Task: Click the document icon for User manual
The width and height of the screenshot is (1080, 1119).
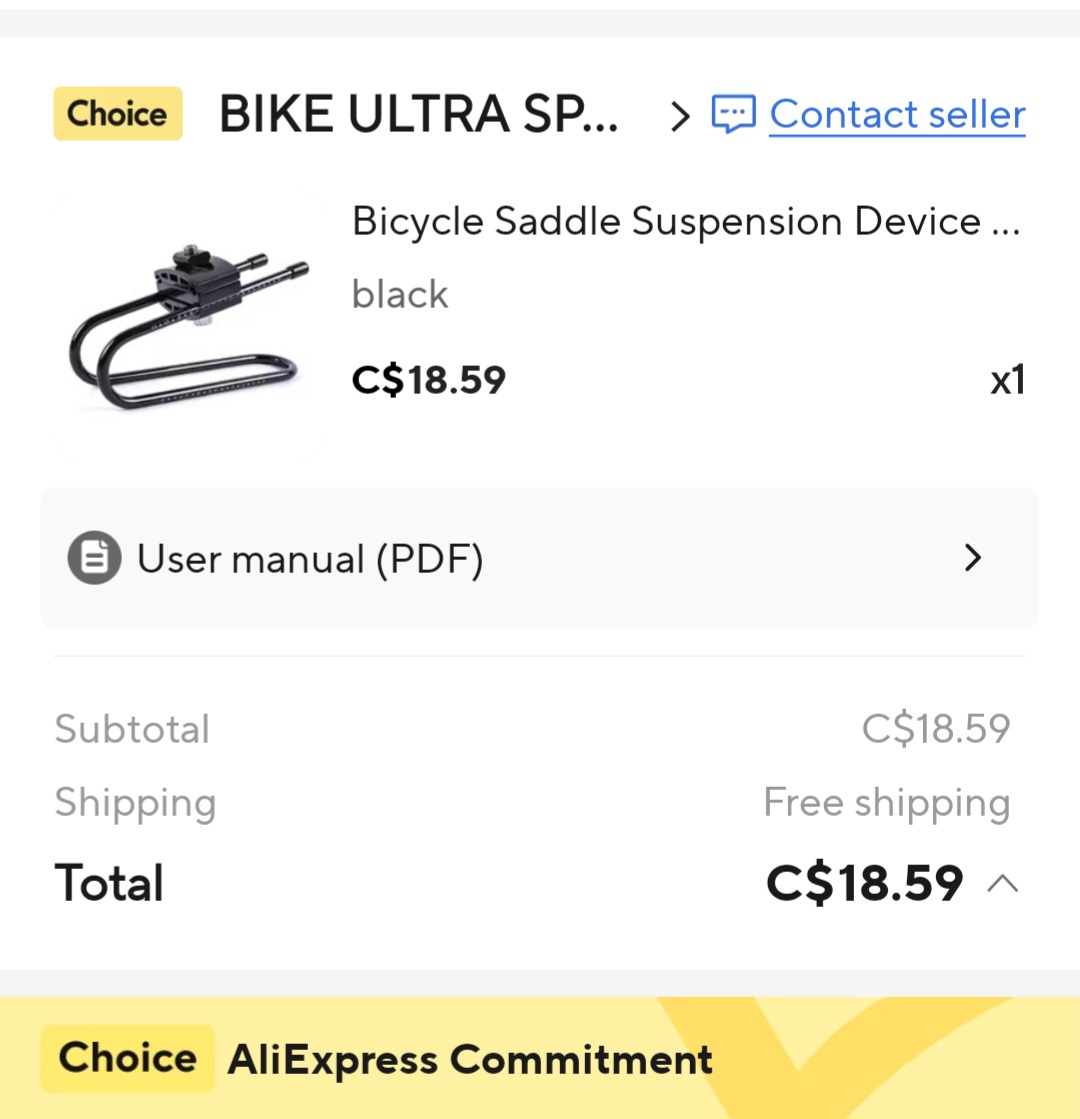Action: [94, 557]
